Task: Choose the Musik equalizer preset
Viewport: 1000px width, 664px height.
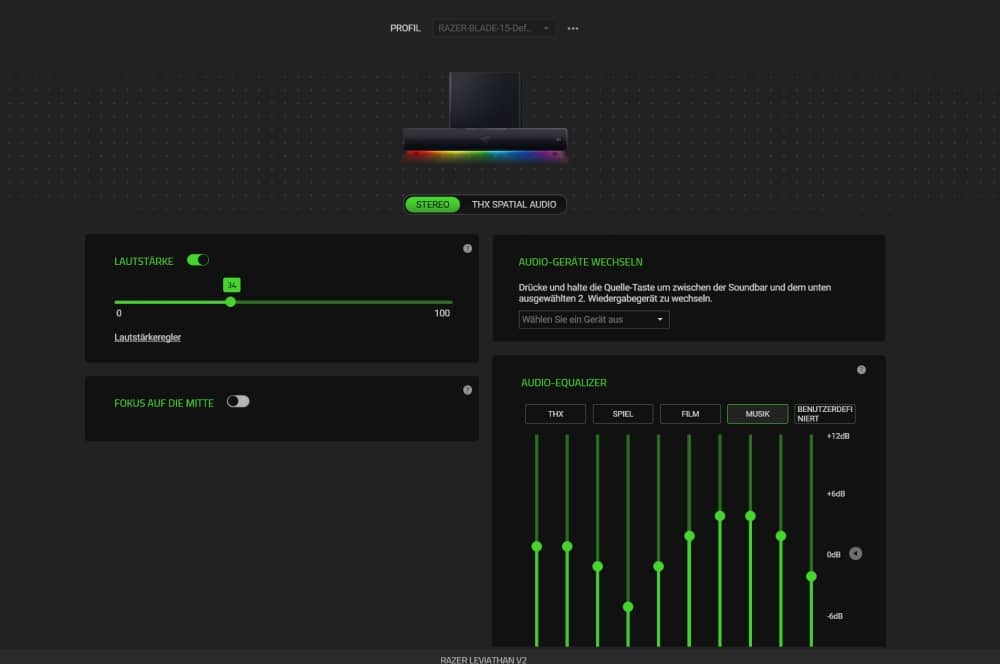Action: tap(757, 414)
